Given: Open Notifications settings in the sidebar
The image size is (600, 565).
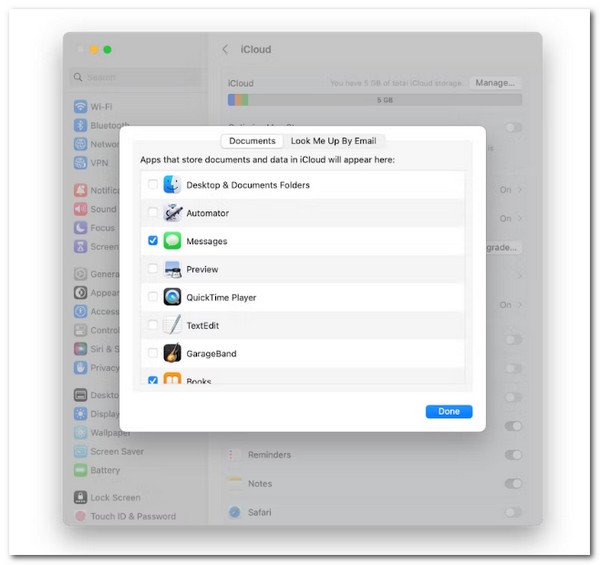Looking at the screenshot, I should coord(96,190).
